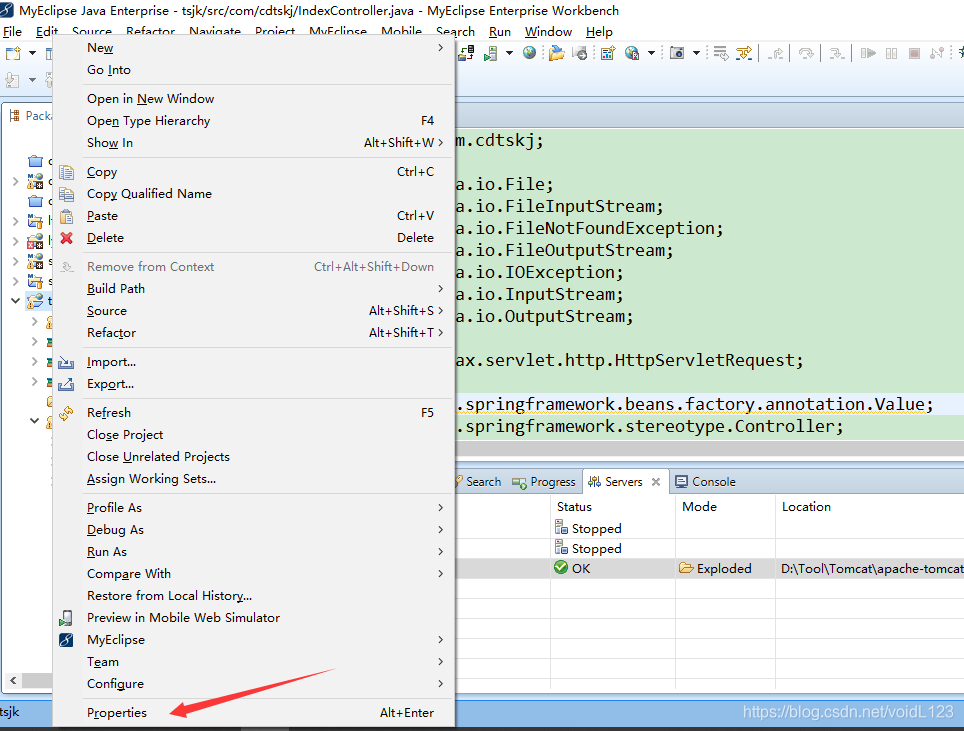
Task: Click the open folder toolbar icon
Action: click(x=557, y=53)
